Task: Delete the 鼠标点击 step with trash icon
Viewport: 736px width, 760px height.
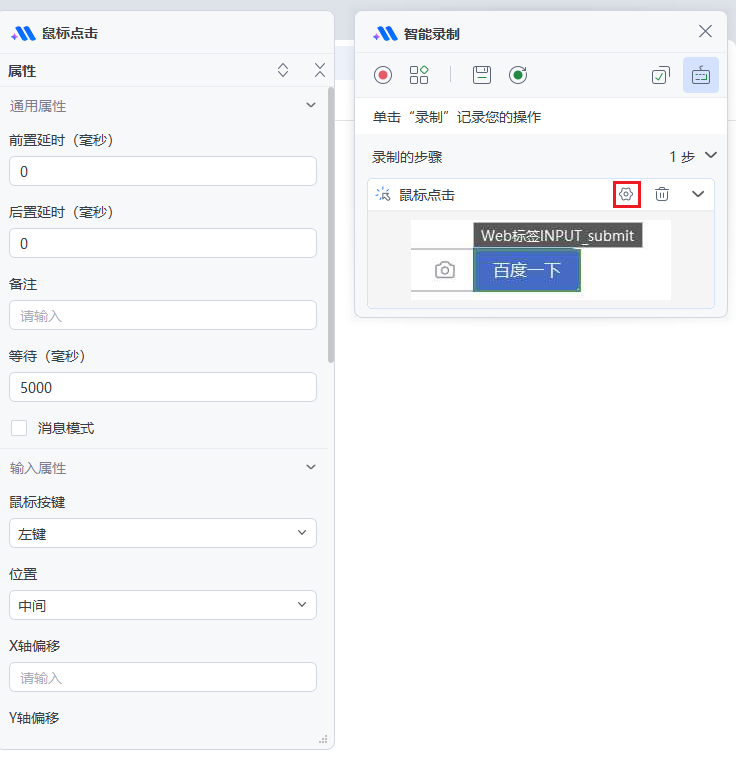Action: point(662,194)
